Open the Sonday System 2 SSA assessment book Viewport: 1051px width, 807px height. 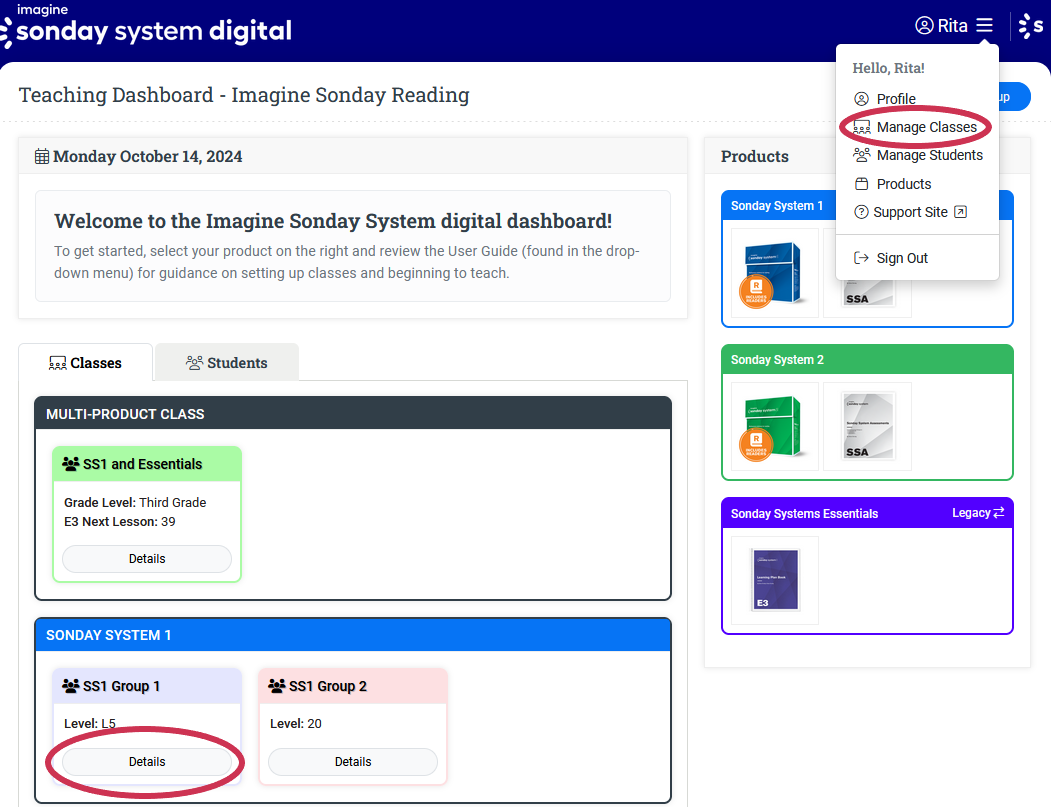[866, 426]
